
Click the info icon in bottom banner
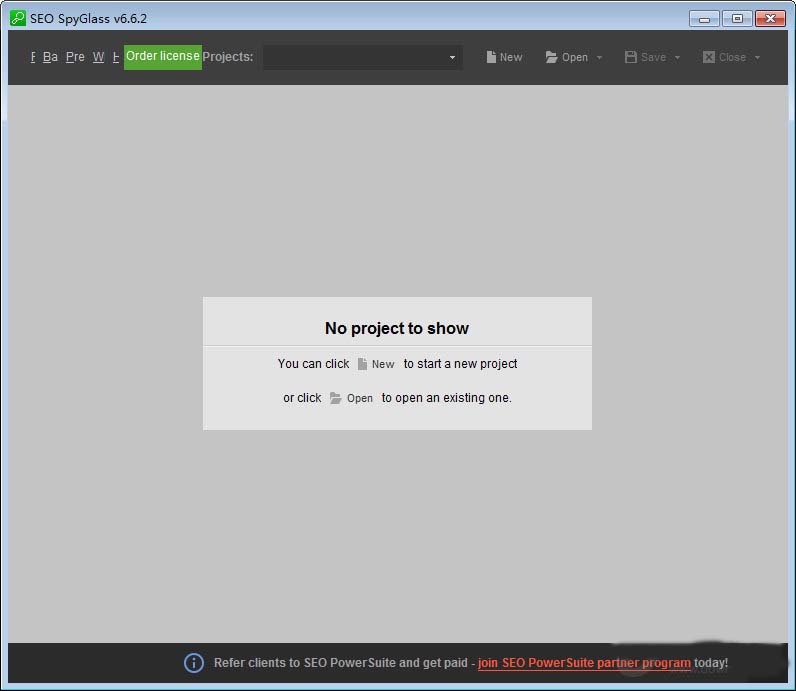pos(194,663)
